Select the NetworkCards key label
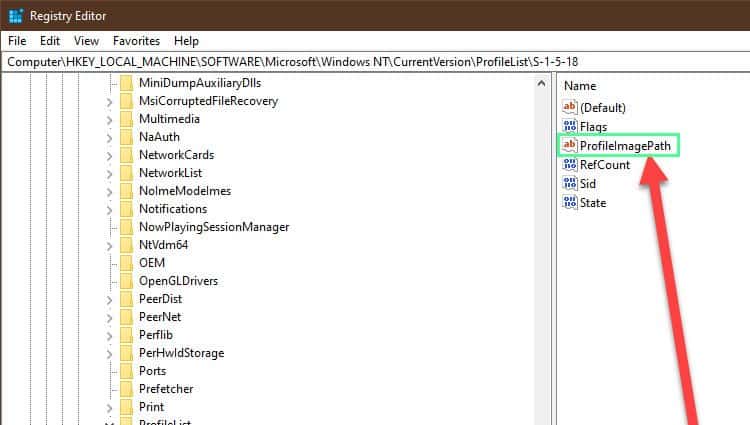Image resolution: width=750 pixels, height=425 pixels. click(176, 155)
